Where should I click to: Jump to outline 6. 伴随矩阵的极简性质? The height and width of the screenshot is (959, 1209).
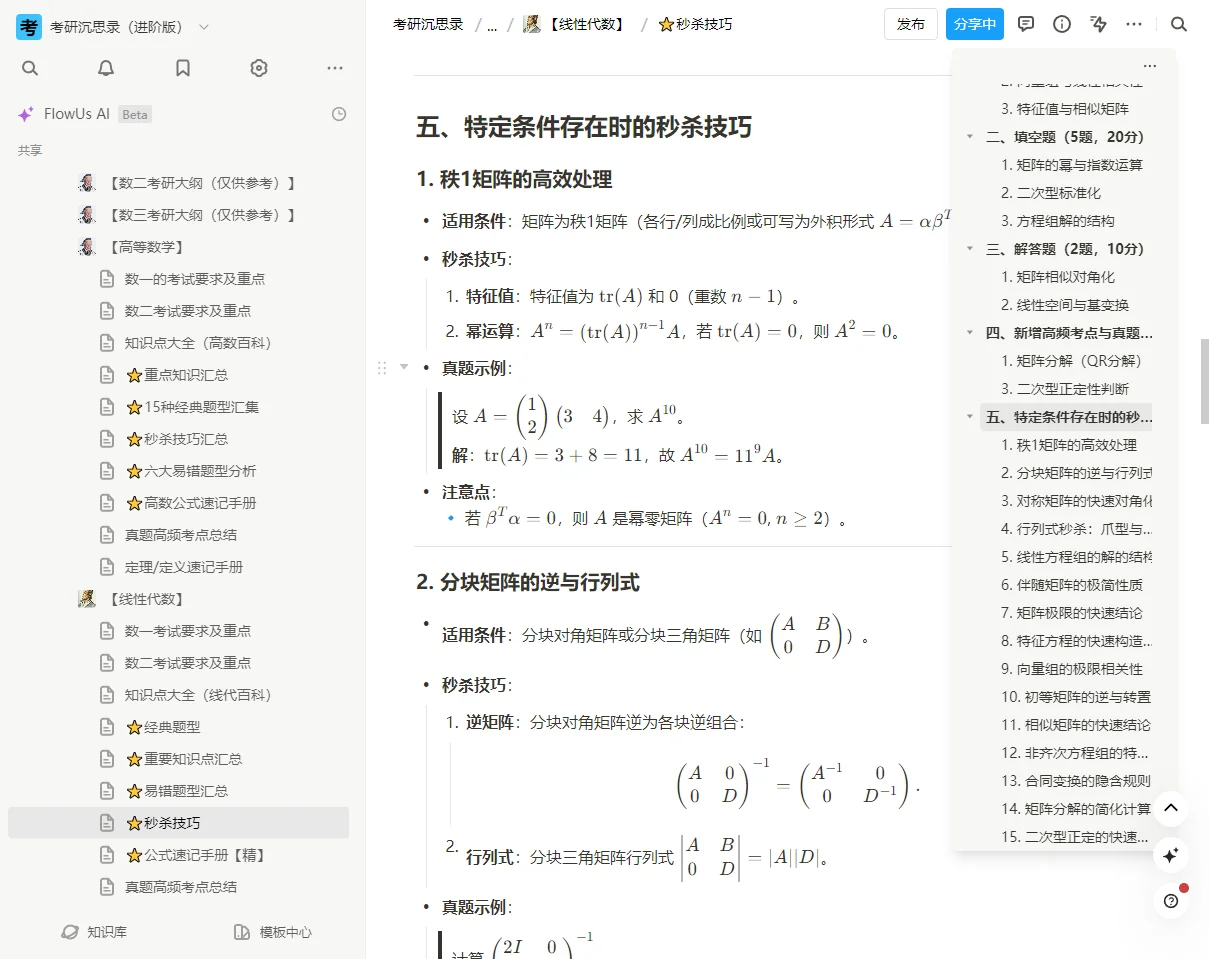pyautogui.click(x=1072, y=585)
